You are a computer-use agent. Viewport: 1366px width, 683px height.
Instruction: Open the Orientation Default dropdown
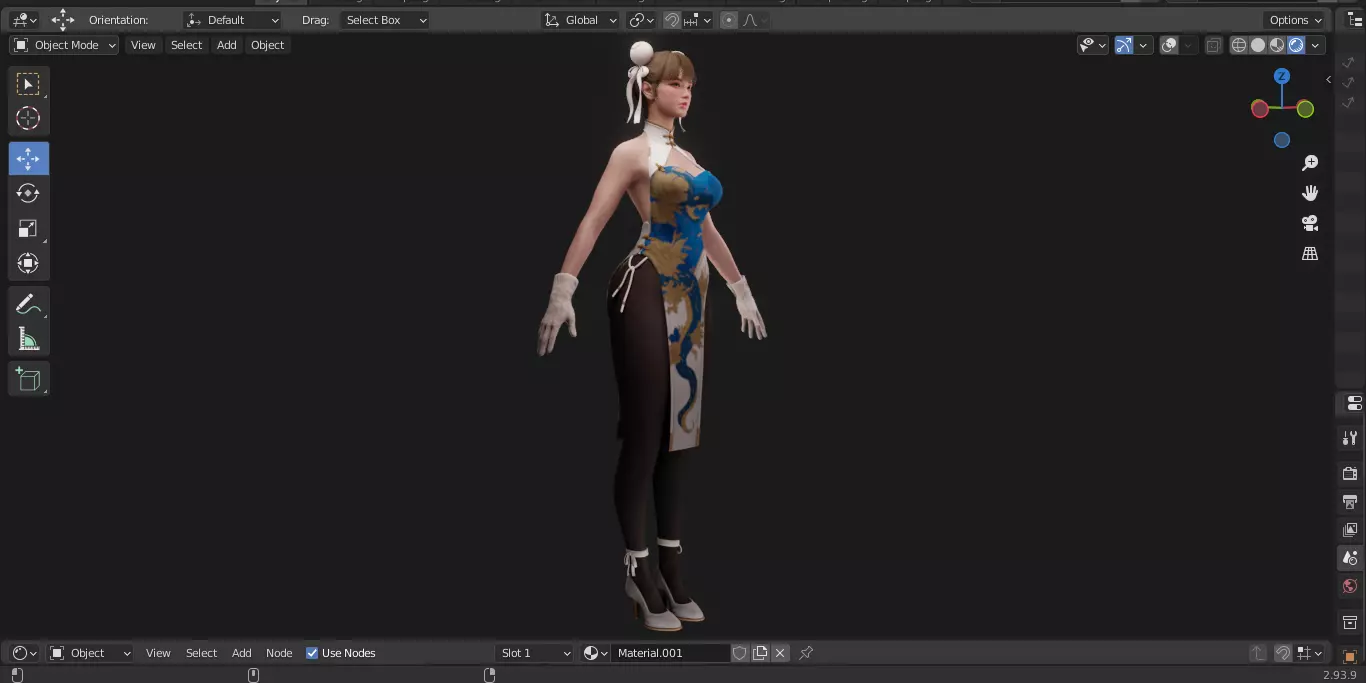[233, 20]
